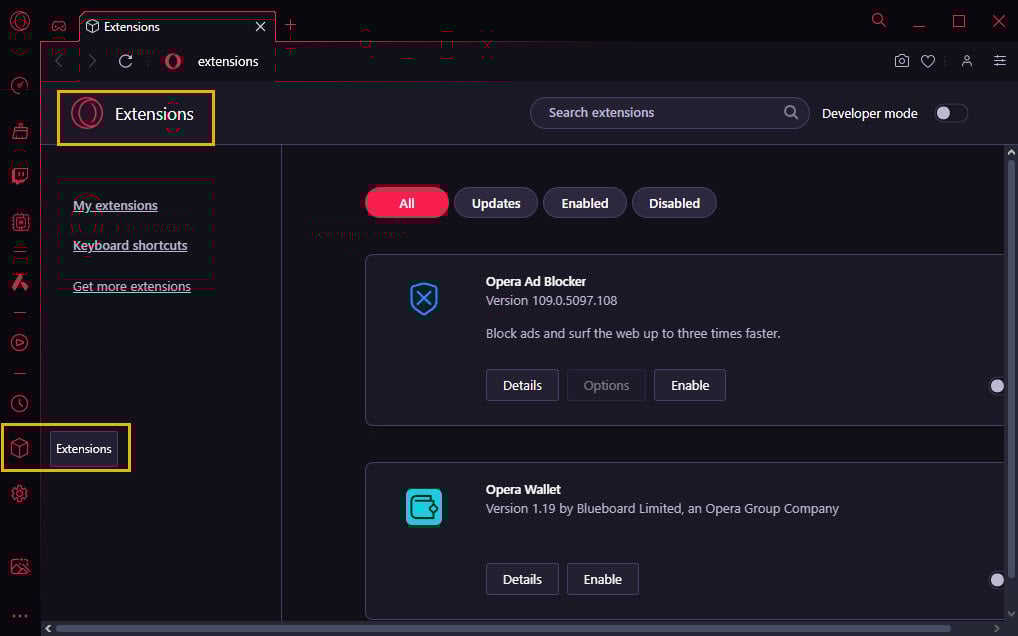Toggle the Opera Ad Blocker switch
The height and width of the screenshot is (636, 1018).
point(997,385)
